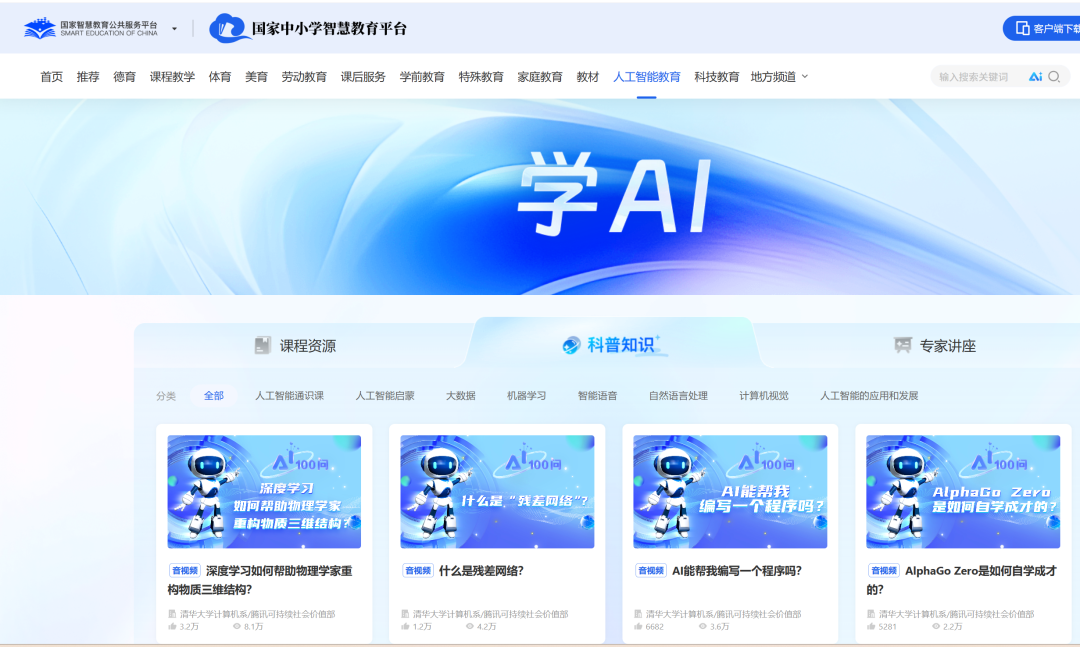Click the 课程资源 book icon

pos(262,345)
